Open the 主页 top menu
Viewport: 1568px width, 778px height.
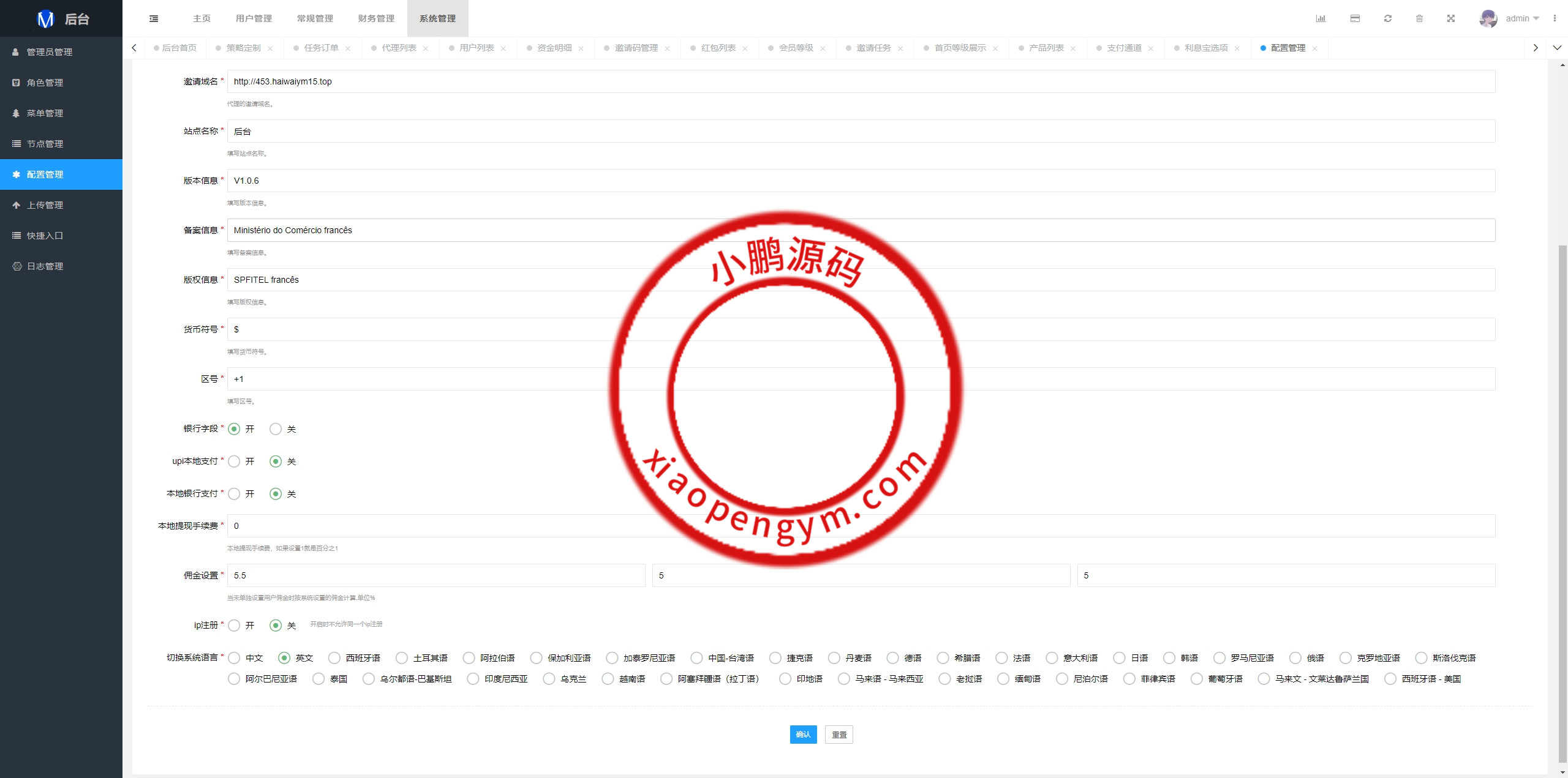click(202, 18)
